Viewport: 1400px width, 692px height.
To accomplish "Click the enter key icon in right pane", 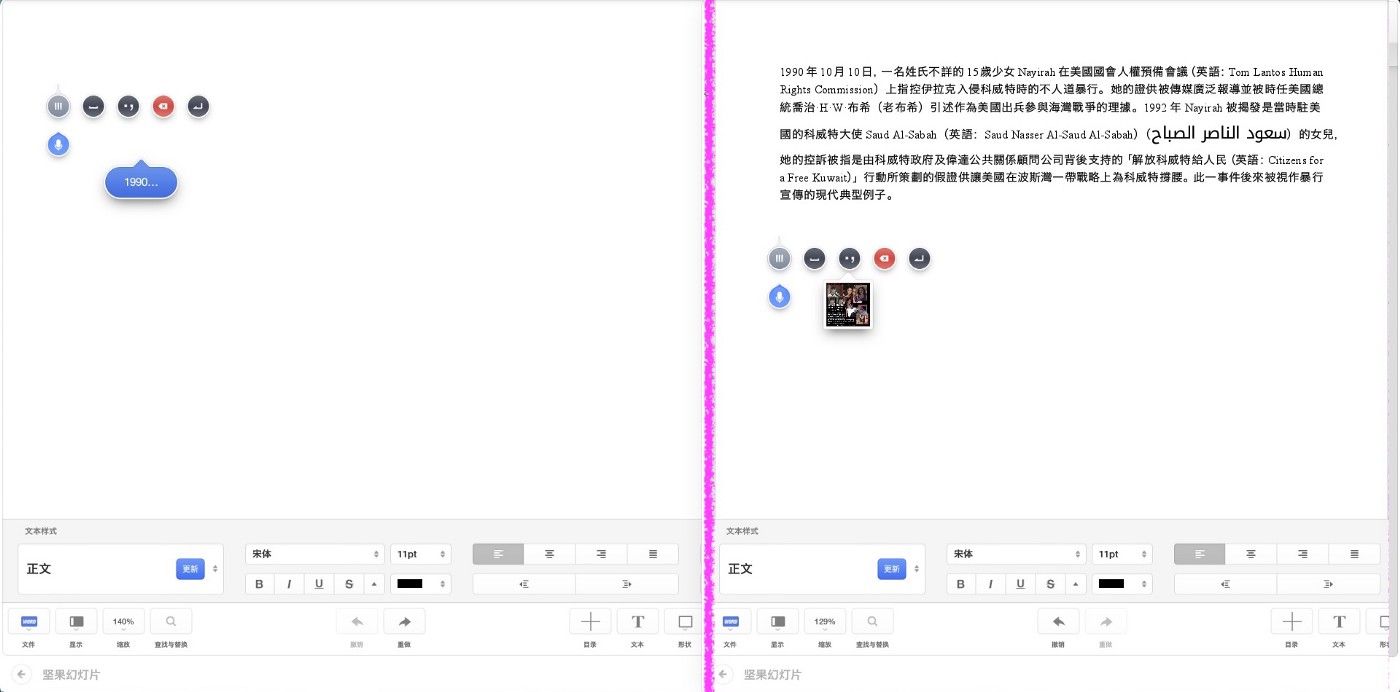I will pyautogui.click(x=919, y=259).
